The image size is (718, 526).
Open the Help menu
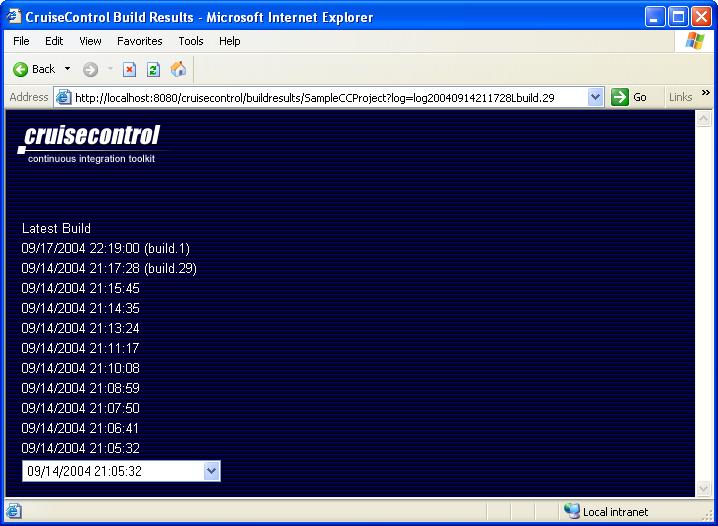(x=229, y=41)
